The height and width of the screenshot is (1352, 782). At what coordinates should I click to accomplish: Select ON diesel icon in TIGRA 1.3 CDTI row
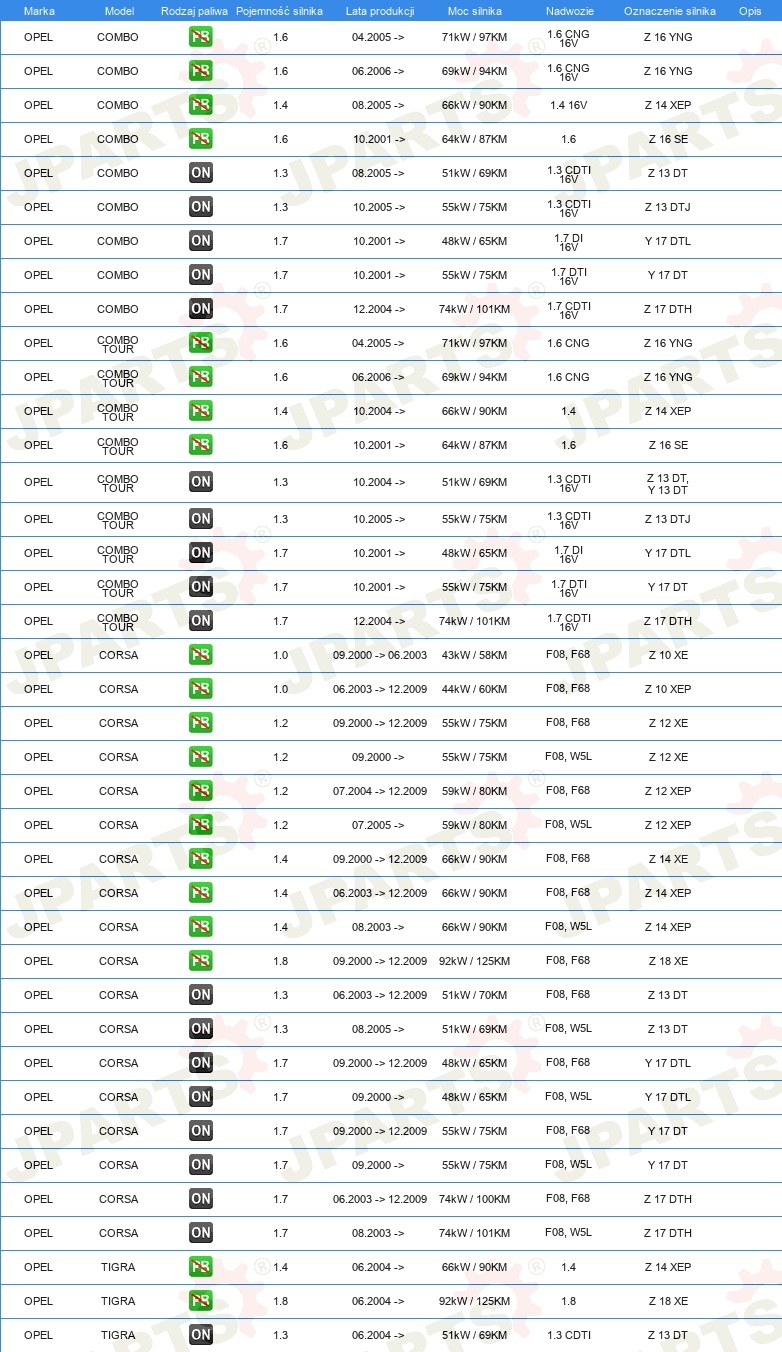coord(200,1335)
